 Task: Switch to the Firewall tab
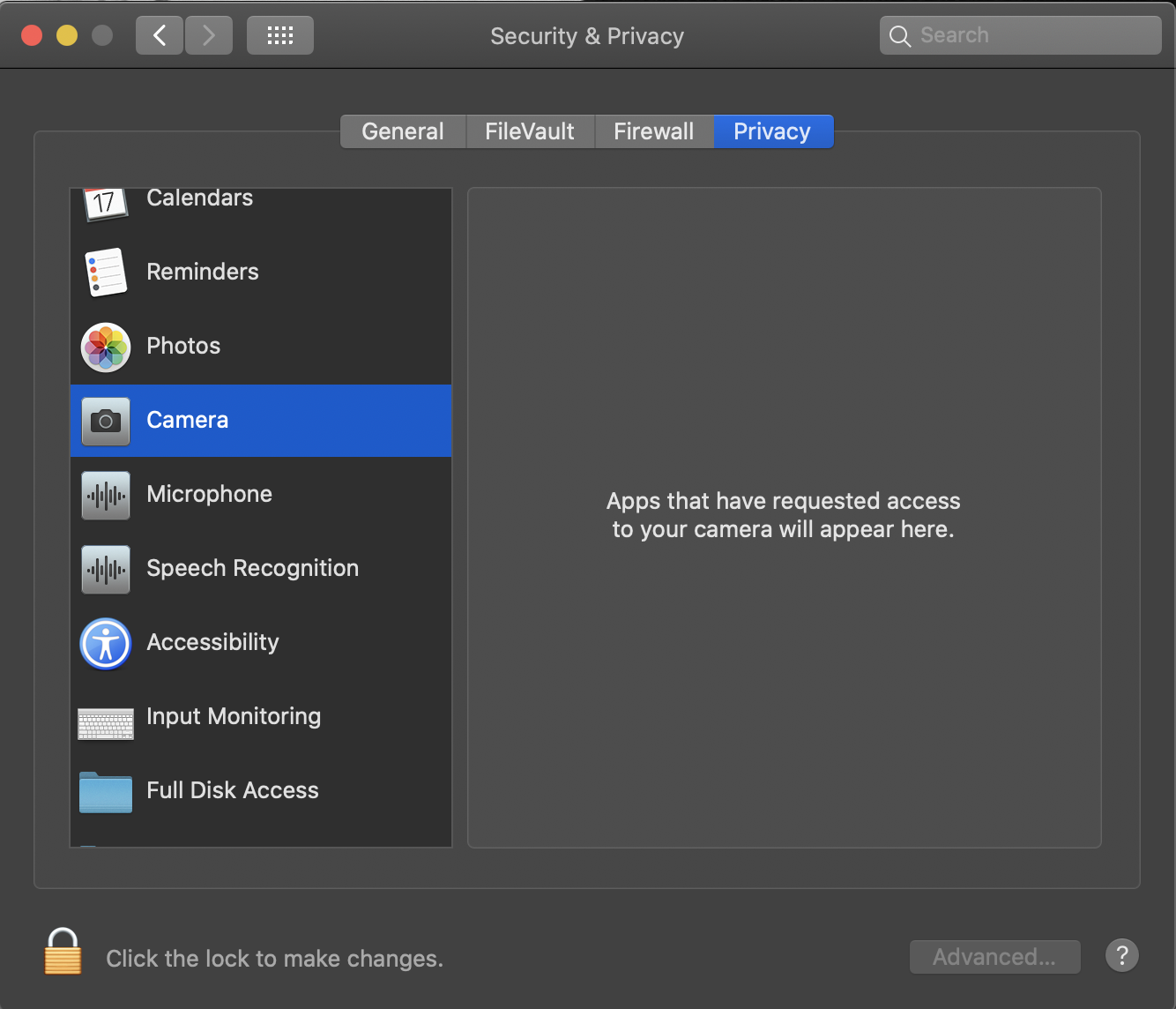pos(654,131)
